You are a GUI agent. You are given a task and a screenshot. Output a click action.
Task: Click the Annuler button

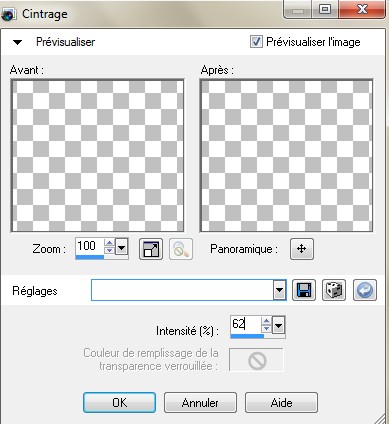coord(200,403)
